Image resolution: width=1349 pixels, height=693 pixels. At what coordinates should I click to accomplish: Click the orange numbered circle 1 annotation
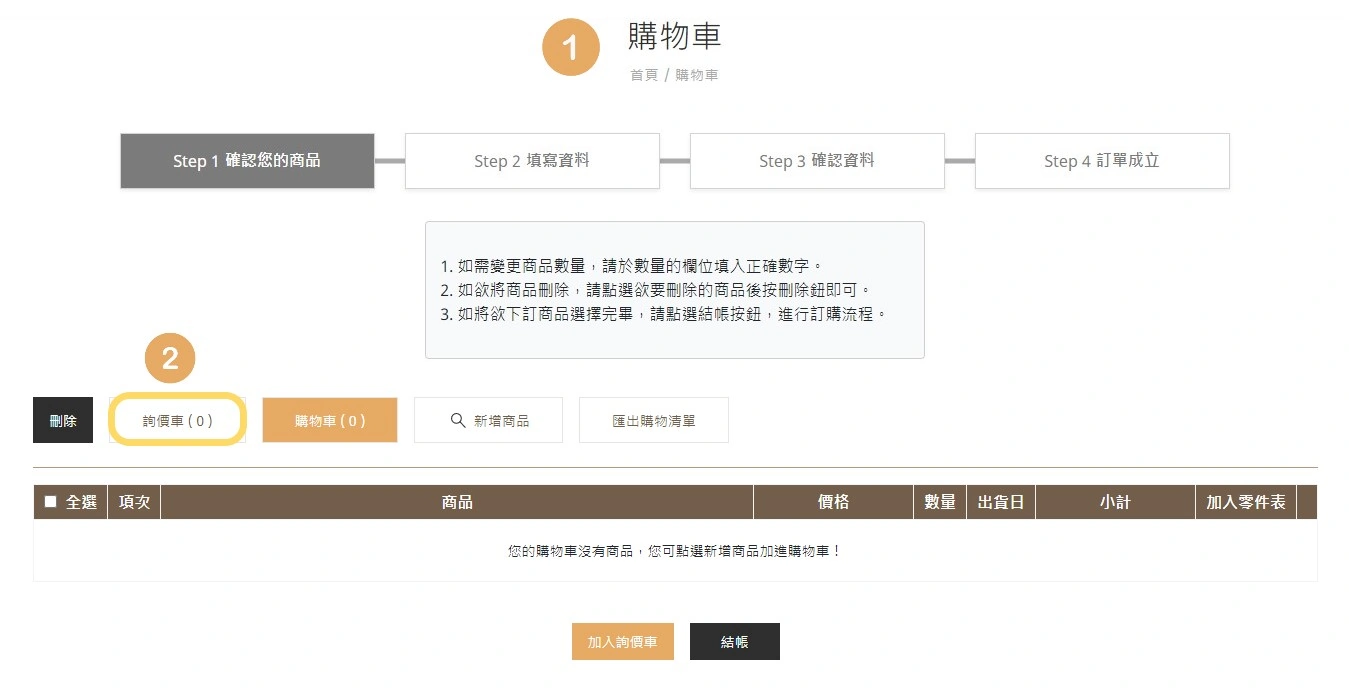click(x=571, y=47)
